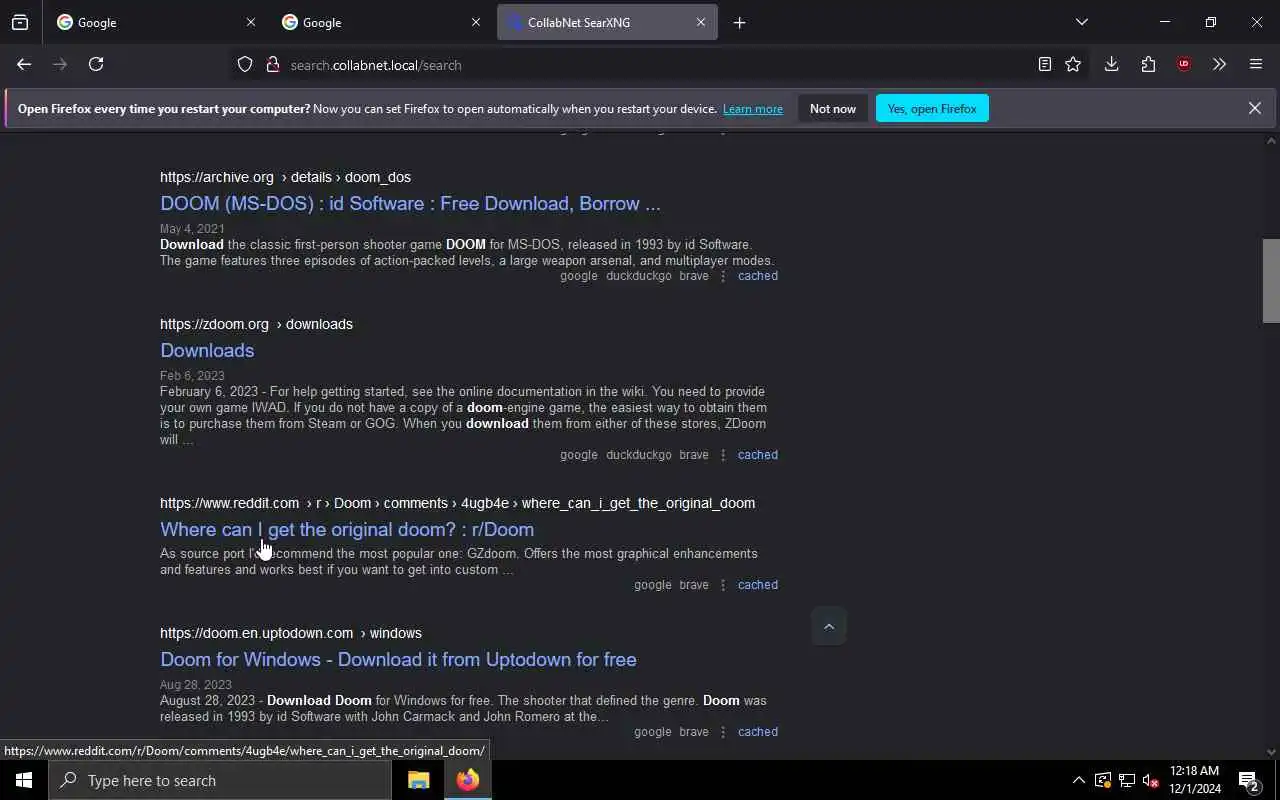This screenshot has width=1280, height=800.
Task: Show more tools overflow chevron
Action: click(x=1219, y=64)
